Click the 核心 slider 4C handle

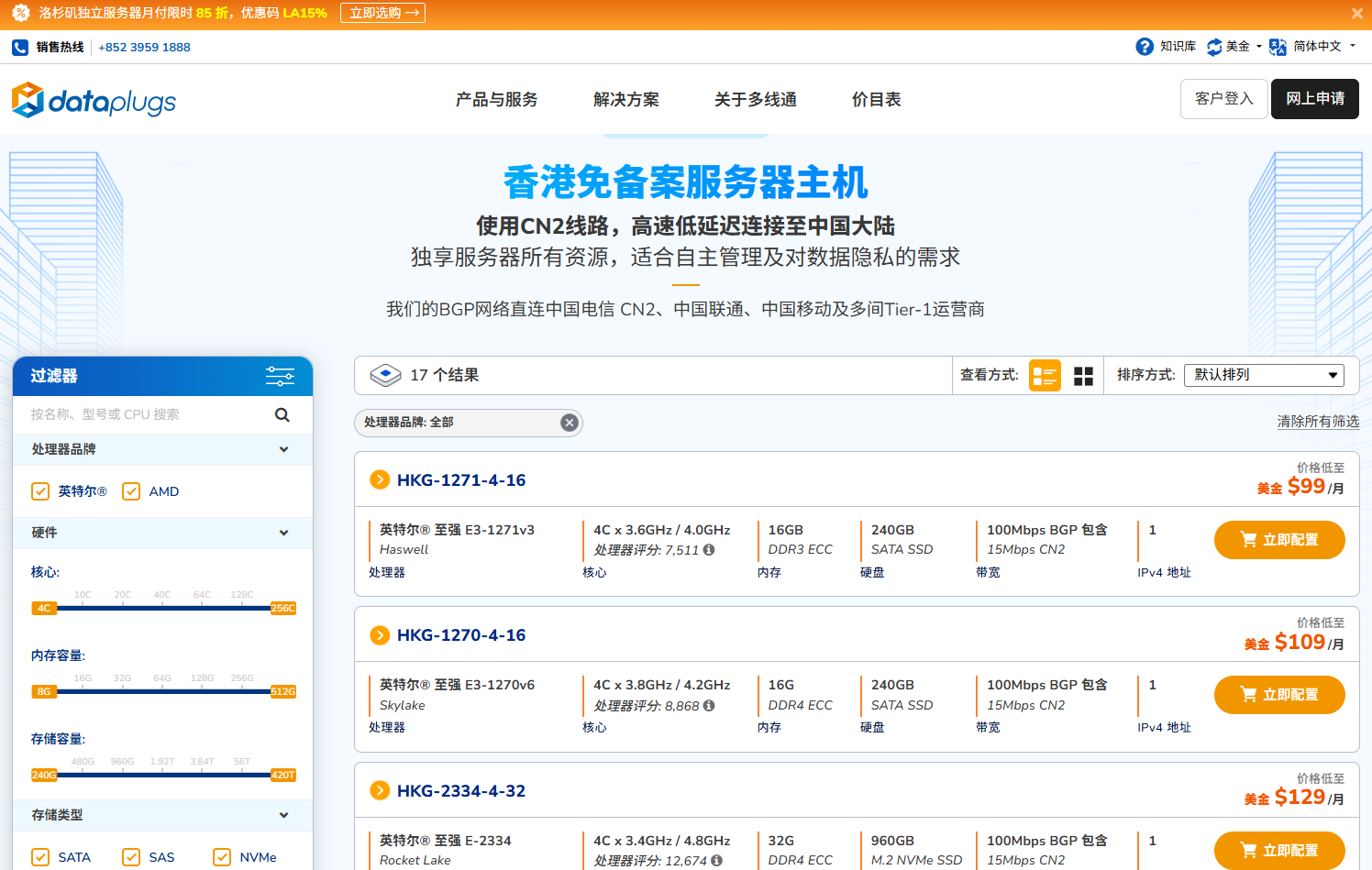click(x=44, y=608)
